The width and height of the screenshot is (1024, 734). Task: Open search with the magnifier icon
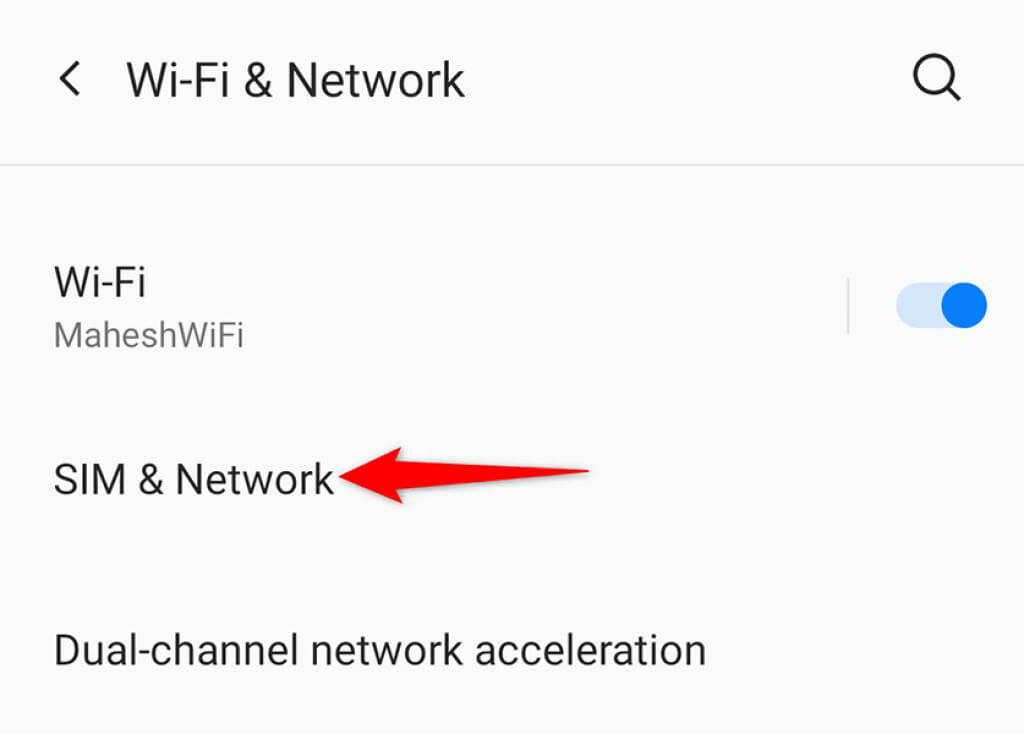pos(936,78)
